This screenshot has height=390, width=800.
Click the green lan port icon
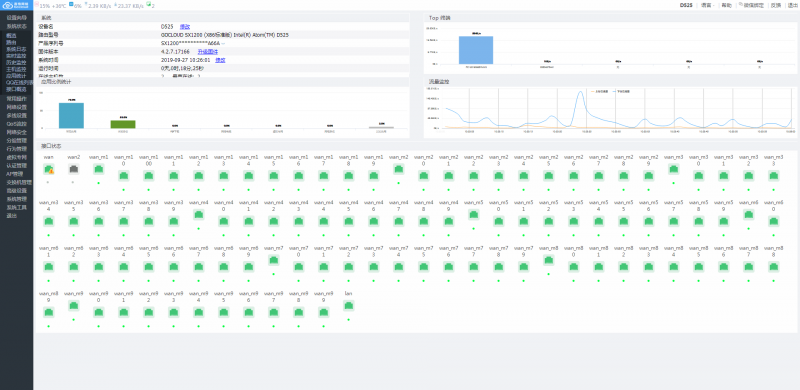(x=348, y=306)
